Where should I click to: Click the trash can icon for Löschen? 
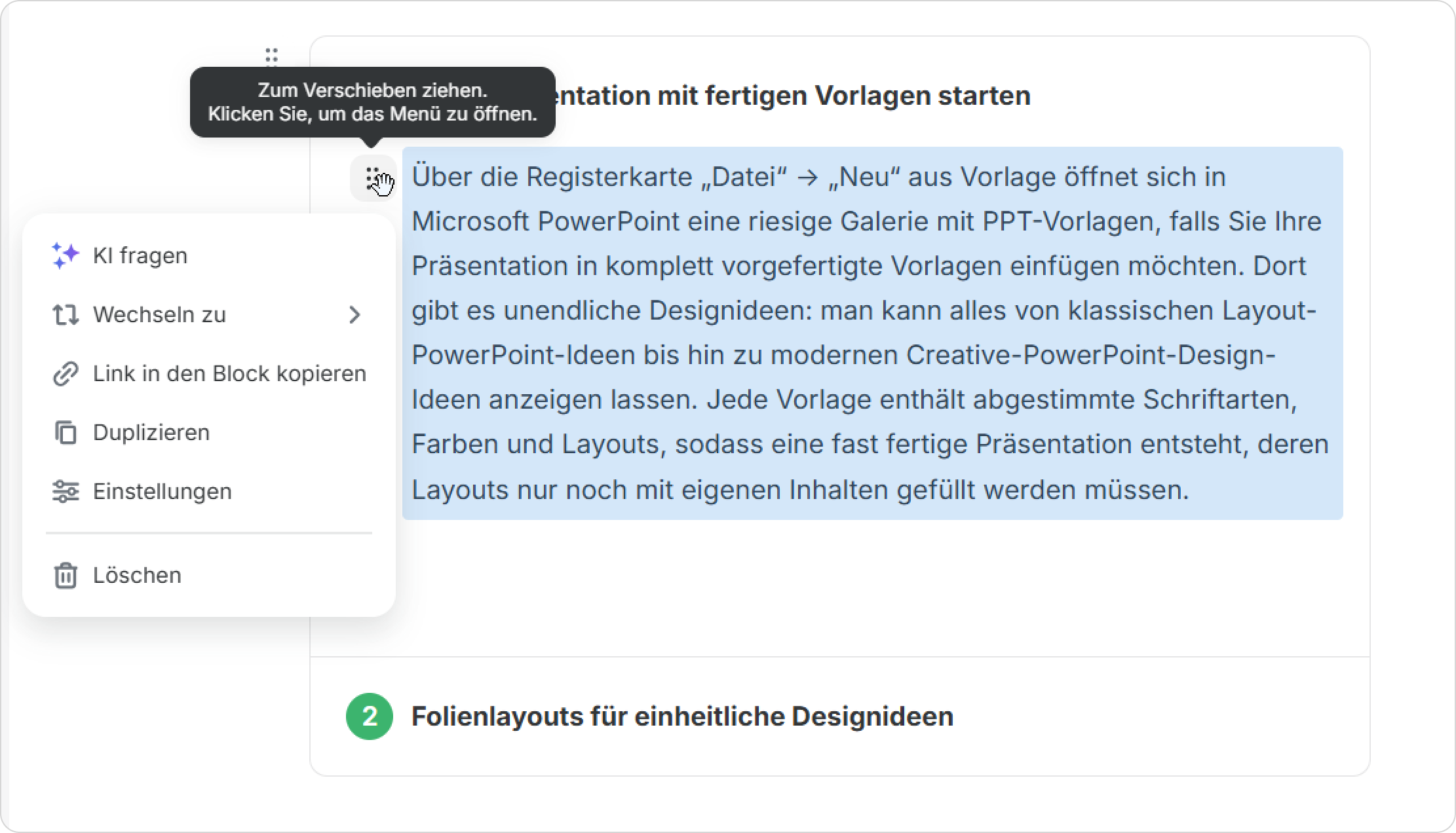(66, 576)
